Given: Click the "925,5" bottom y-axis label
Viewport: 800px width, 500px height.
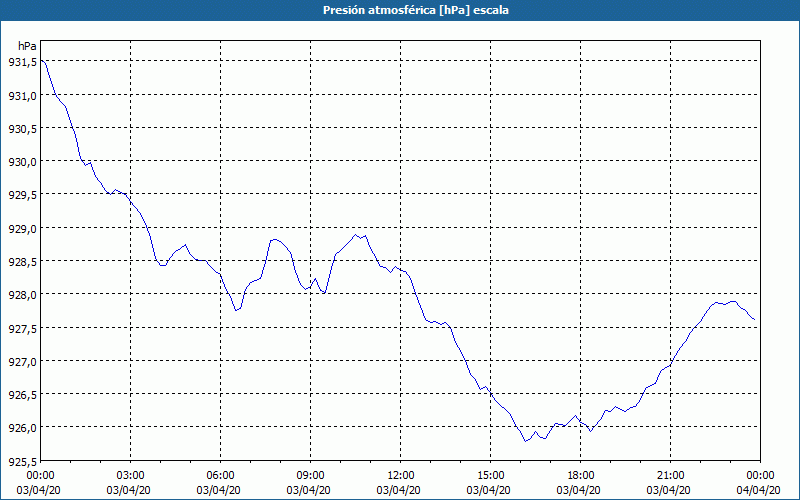Looking at the screenshot, I should pyautogui.click(x=22, y=461).
